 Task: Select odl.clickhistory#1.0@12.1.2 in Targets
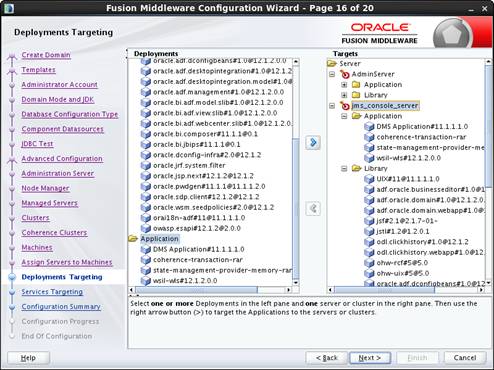point(422,242)
